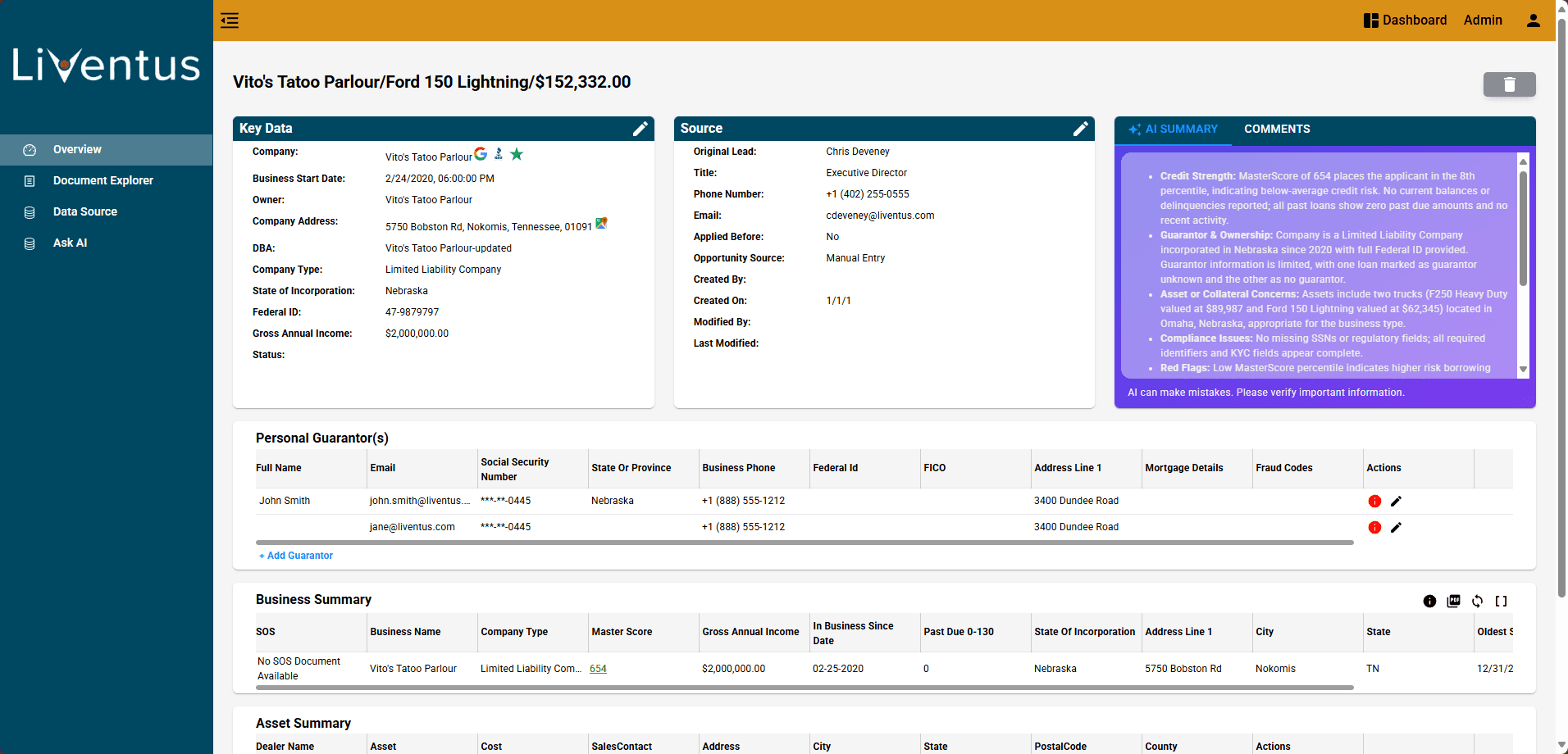This screenshot has width=1568, height=754.
Task: Open Ask AI in the sidebar
Action: [106, 243]
